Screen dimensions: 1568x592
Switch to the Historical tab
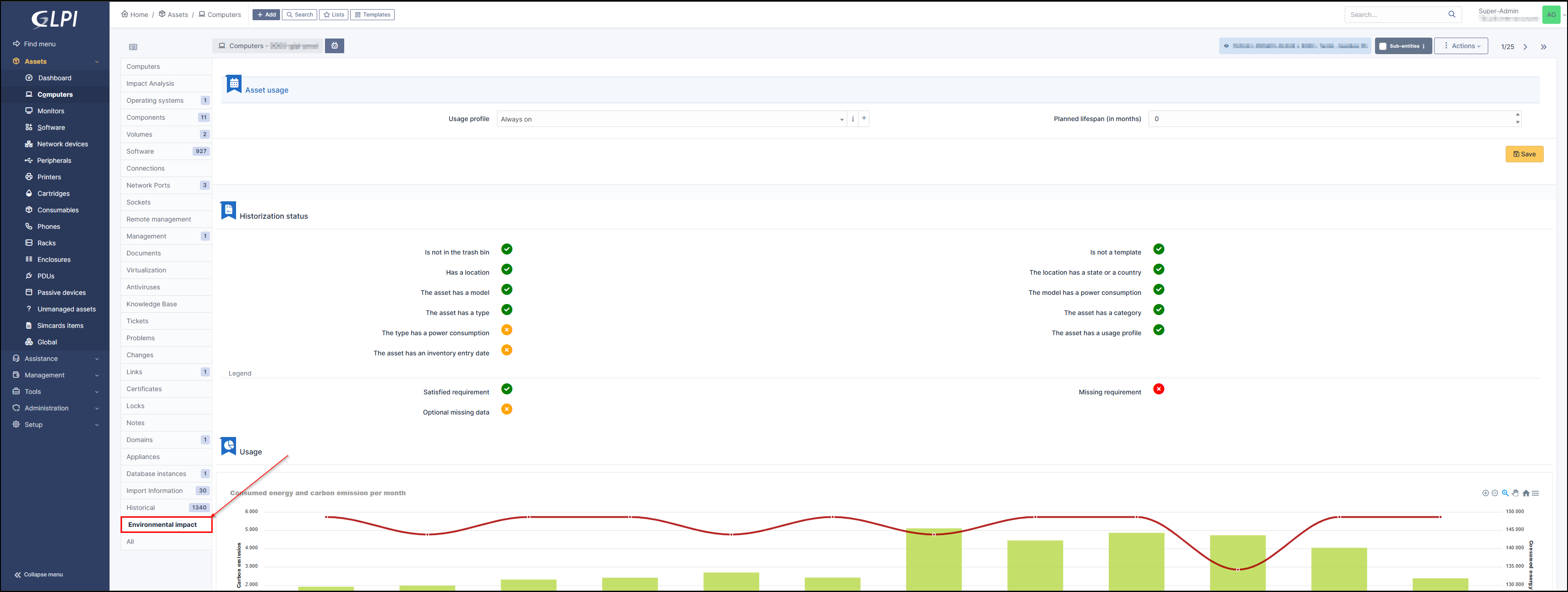tap(141, 507)
